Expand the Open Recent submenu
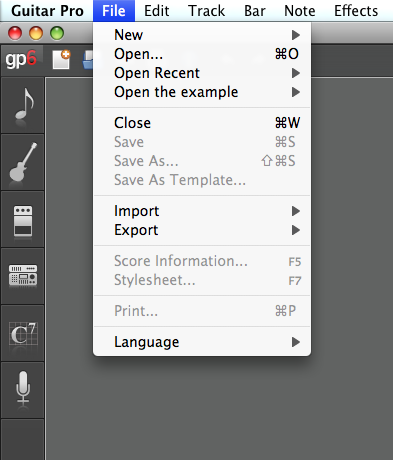The height and width of the screenshot is (460, 393). click(x=202, y=73)
